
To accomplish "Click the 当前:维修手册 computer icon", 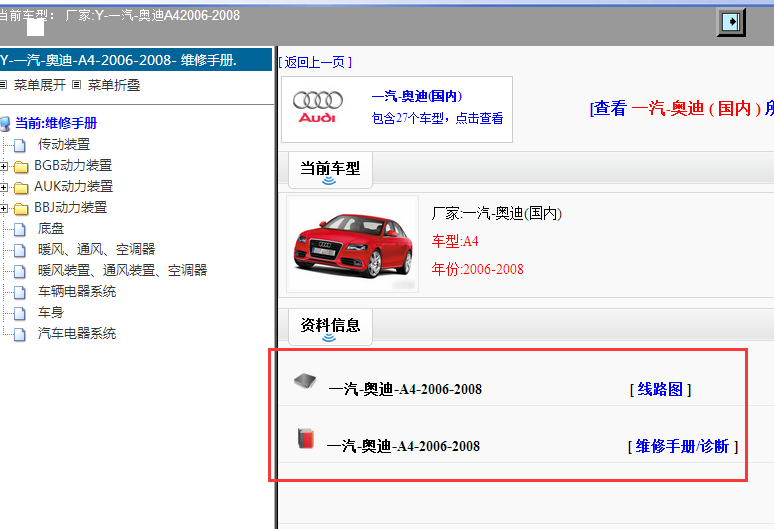I will [5, 123].
